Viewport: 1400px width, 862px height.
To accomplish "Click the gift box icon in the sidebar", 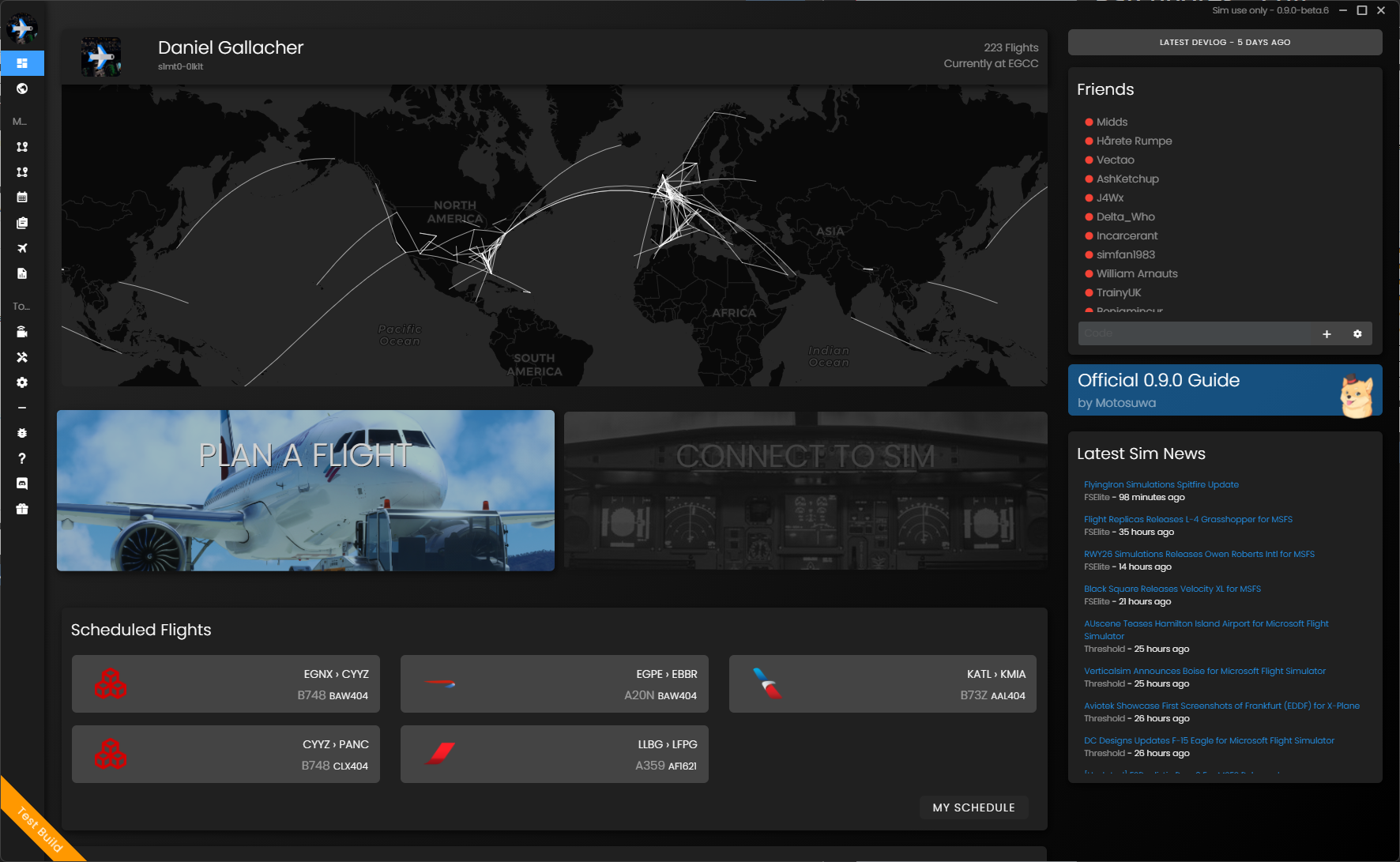I will pos(22,509).
